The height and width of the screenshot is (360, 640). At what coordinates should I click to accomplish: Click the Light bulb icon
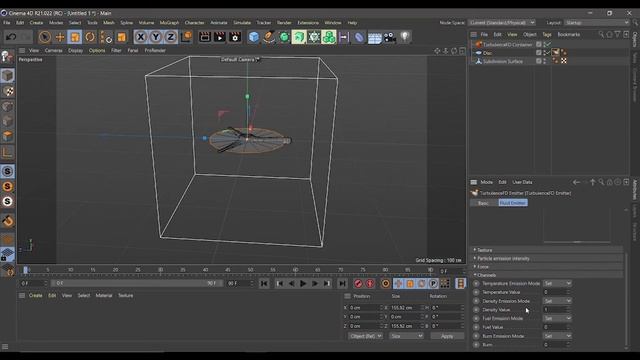point(405,37)
